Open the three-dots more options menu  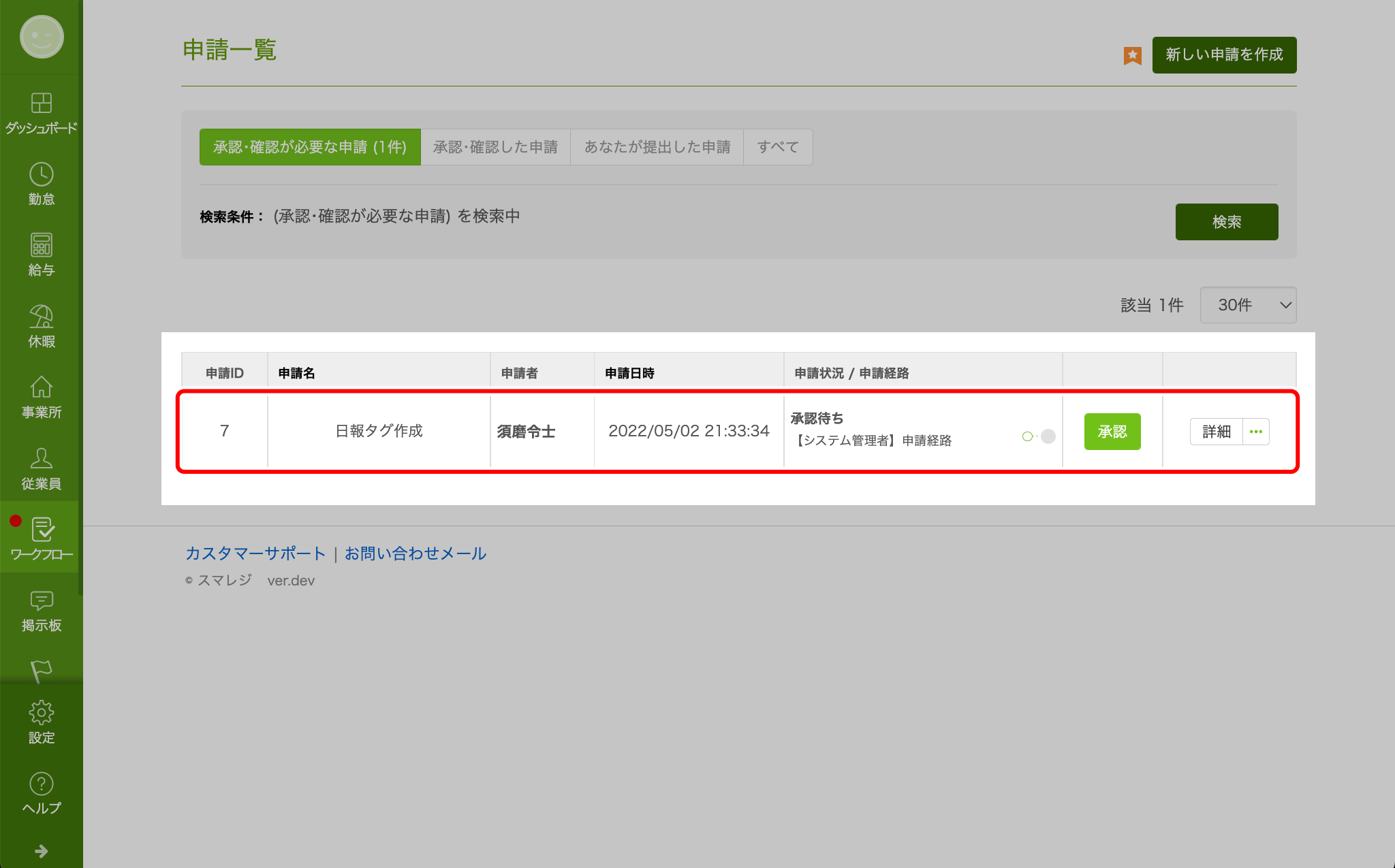point(1256,432)
